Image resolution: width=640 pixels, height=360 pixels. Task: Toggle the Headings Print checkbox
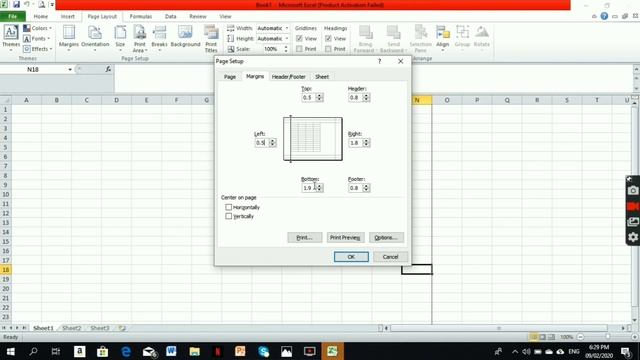(x=328, y=49)
